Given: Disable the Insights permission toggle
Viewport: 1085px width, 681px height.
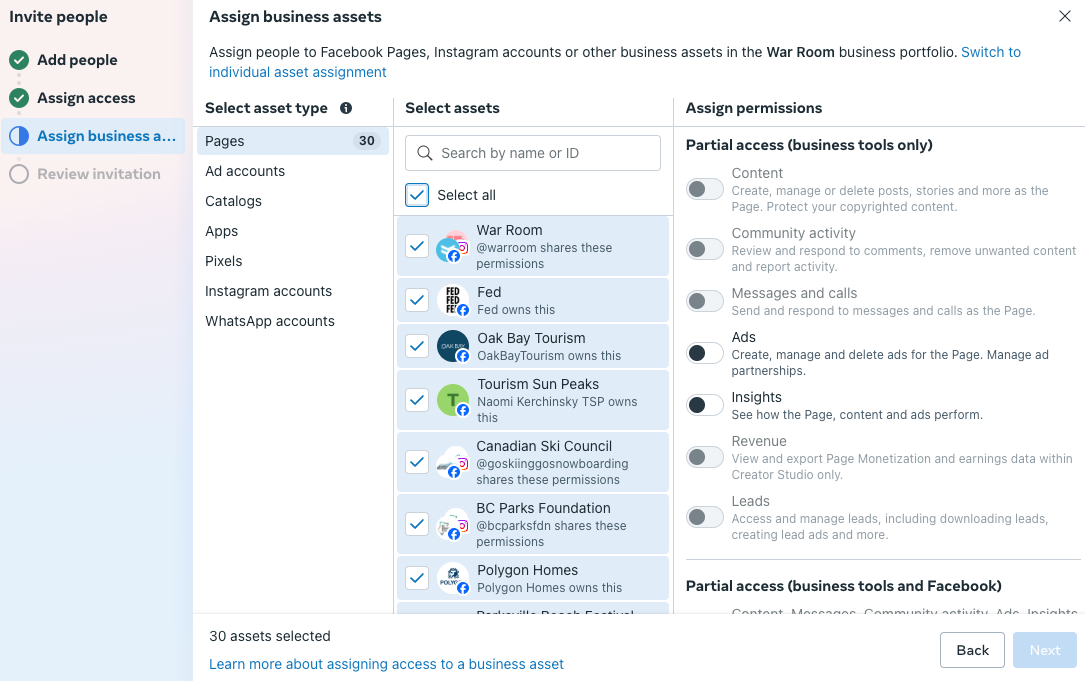Looking at the screenshot, I should click(704, 405).
